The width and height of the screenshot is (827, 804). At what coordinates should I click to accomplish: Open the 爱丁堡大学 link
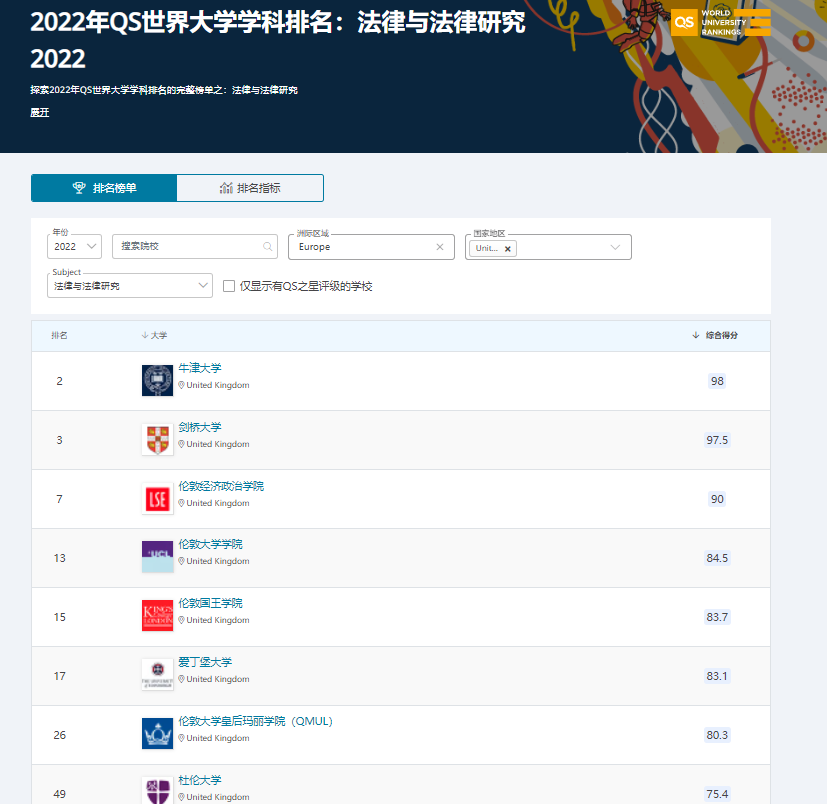point(205,662)
